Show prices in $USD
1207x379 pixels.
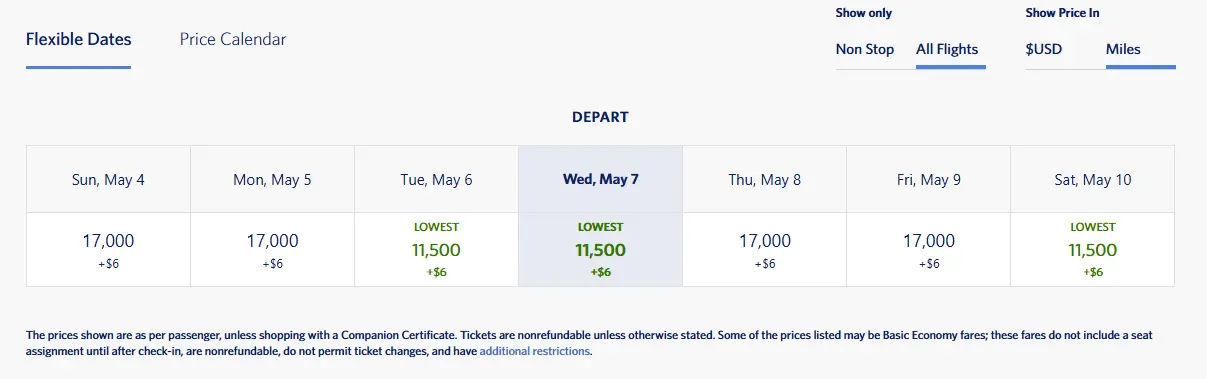coord(1044,49)
